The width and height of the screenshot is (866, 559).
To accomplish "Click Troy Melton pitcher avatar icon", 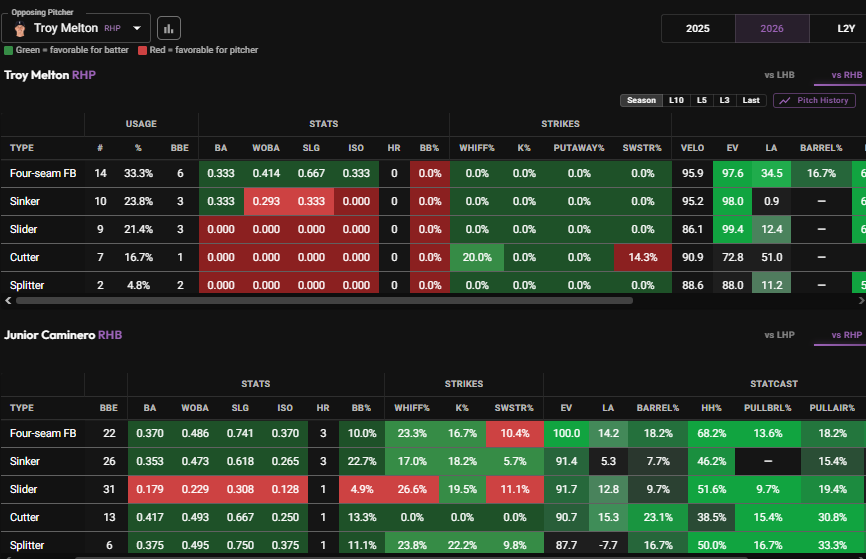I will click(x=20, y=29).
